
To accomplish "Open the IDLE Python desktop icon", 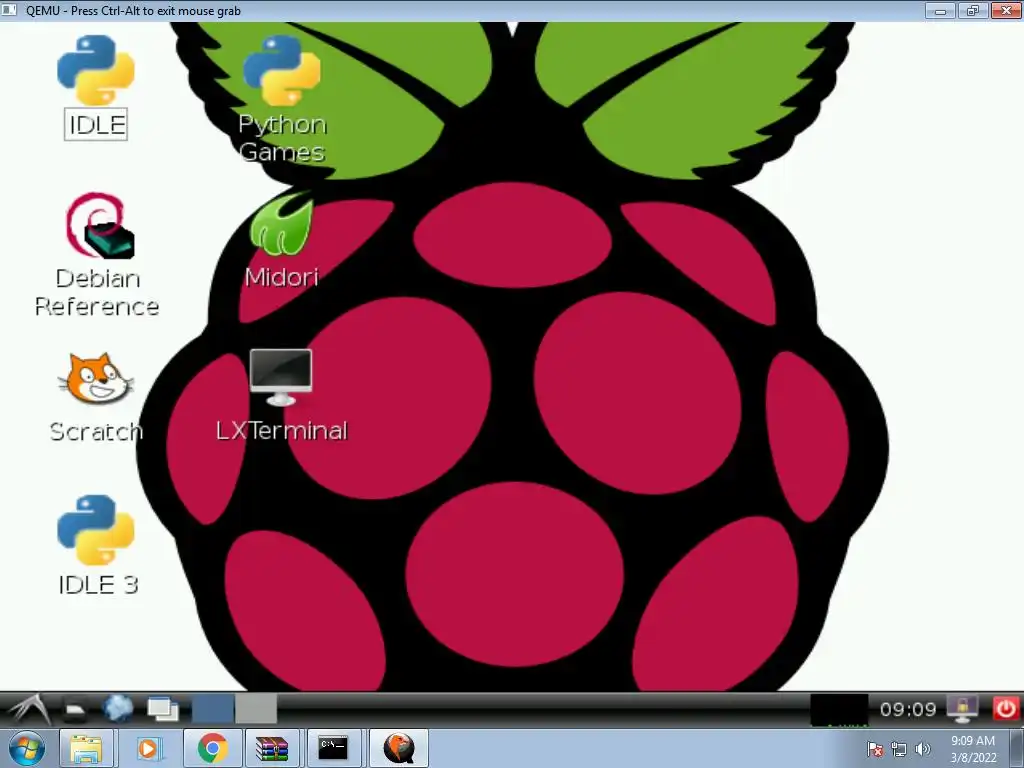I will [x=96, y=86].
